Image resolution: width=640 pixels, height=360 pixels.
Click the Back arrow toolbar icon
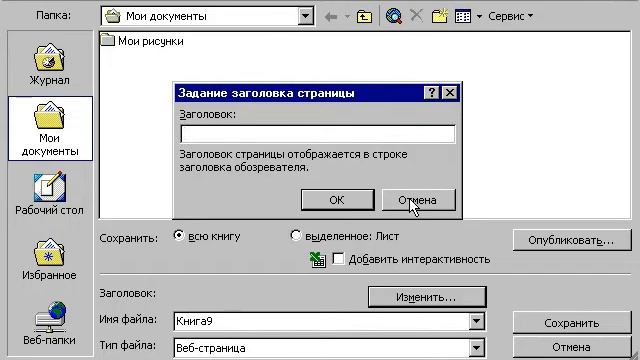pos(331,17)
